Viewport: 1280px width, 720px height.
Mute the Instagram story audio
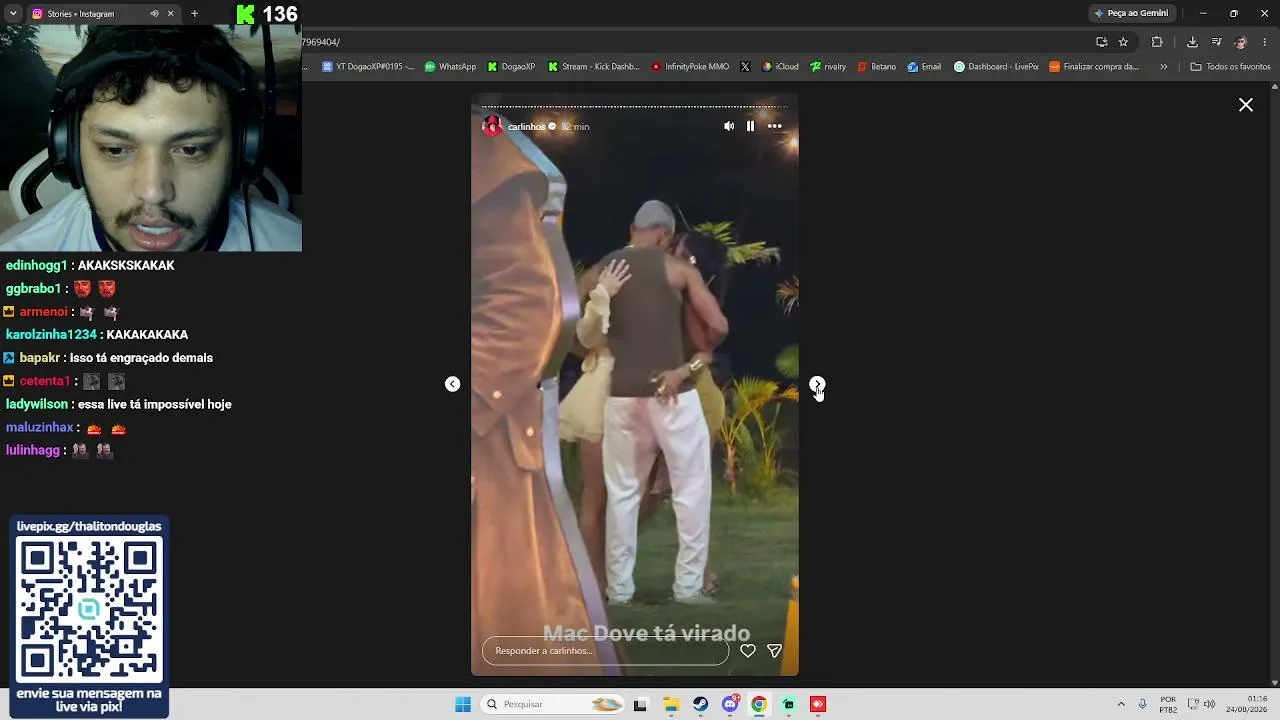tap(729, 126)
